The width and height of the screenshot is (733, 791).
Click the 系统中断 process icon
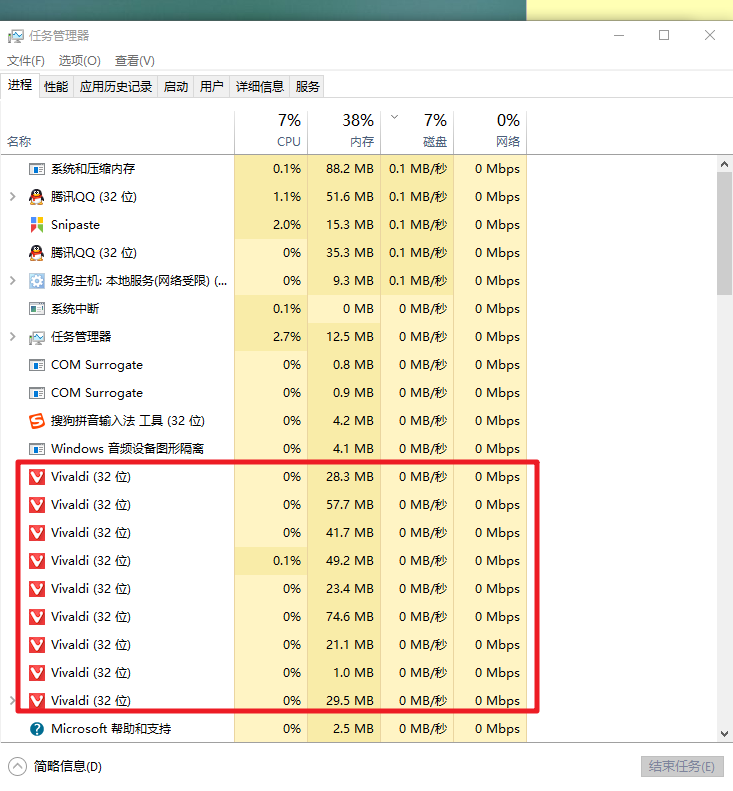click(x=37, y=309)
